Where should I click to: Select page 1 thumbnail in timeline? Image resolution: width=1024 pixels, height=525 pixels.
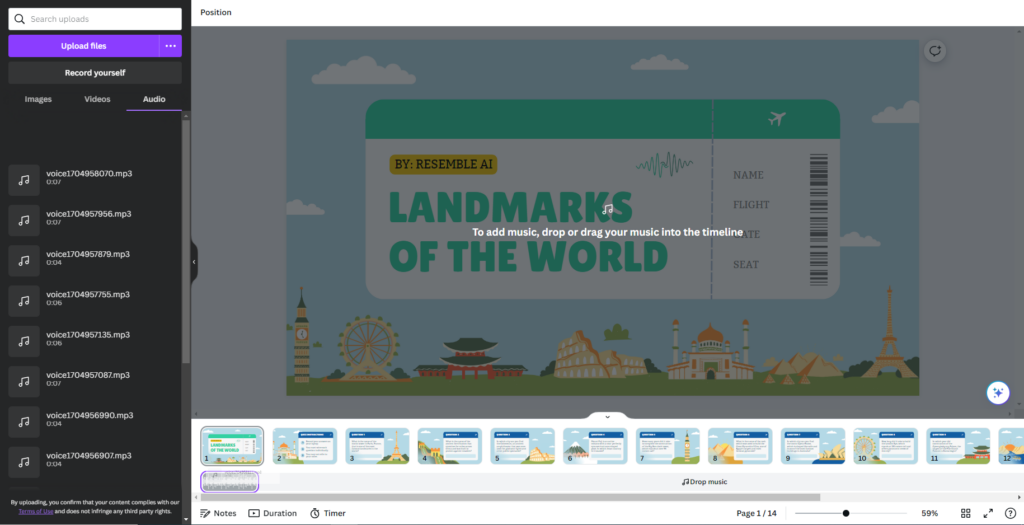click(232, 446)
